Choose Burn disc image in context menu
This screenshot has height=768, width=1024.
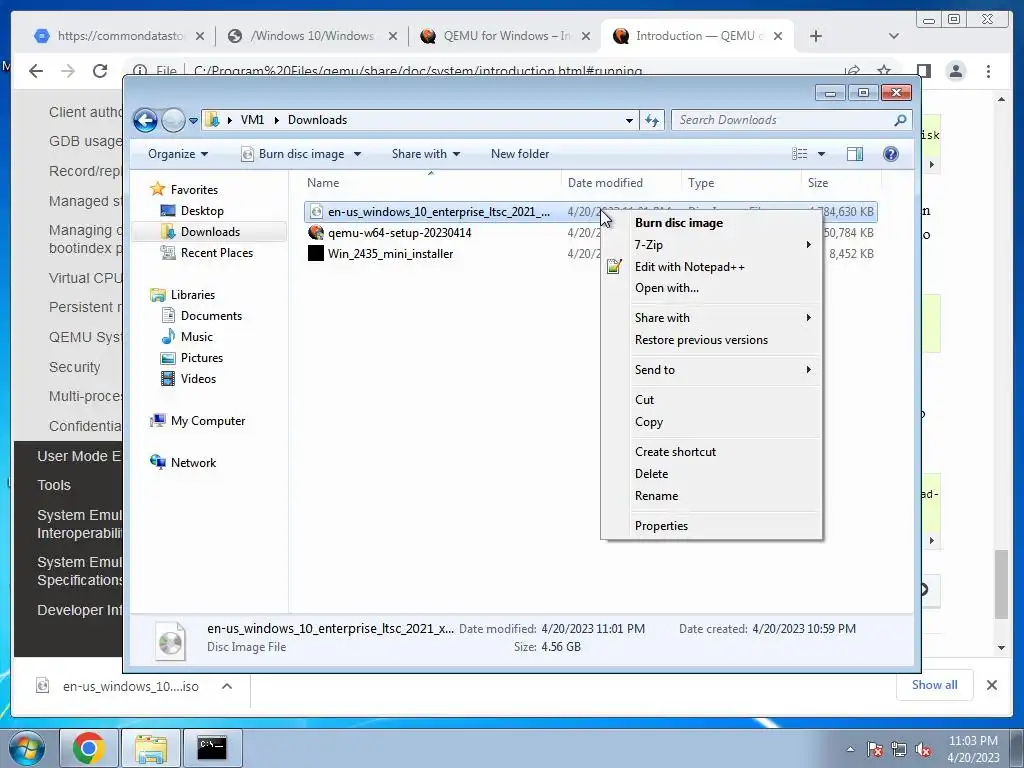pos(679,223)
